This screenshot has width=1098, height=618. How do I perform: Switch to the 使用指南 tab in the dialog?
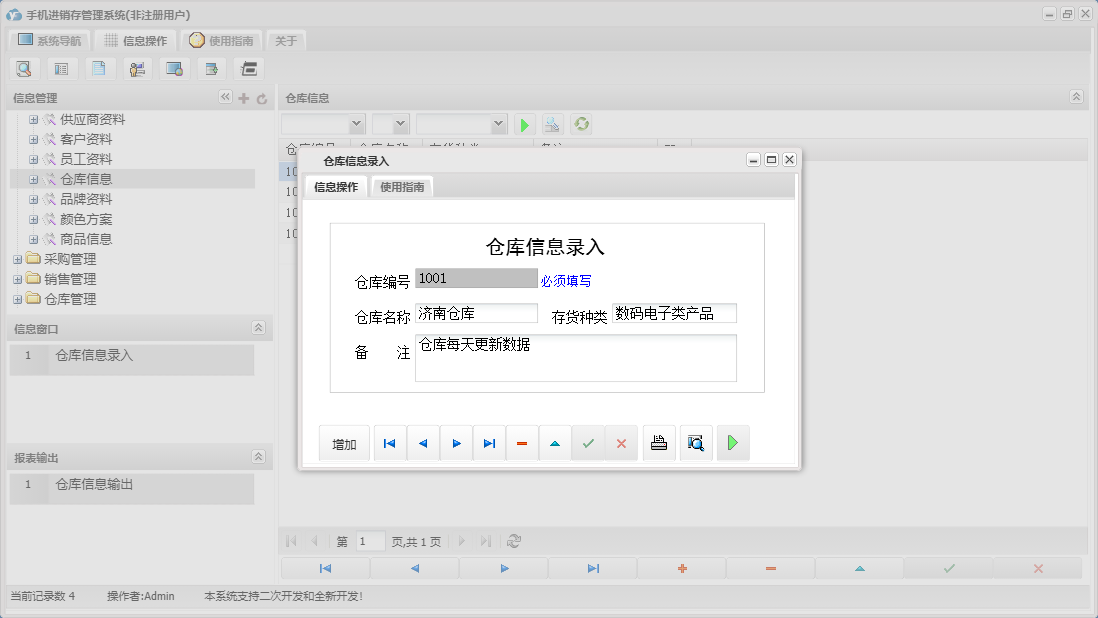click(401, 186)
